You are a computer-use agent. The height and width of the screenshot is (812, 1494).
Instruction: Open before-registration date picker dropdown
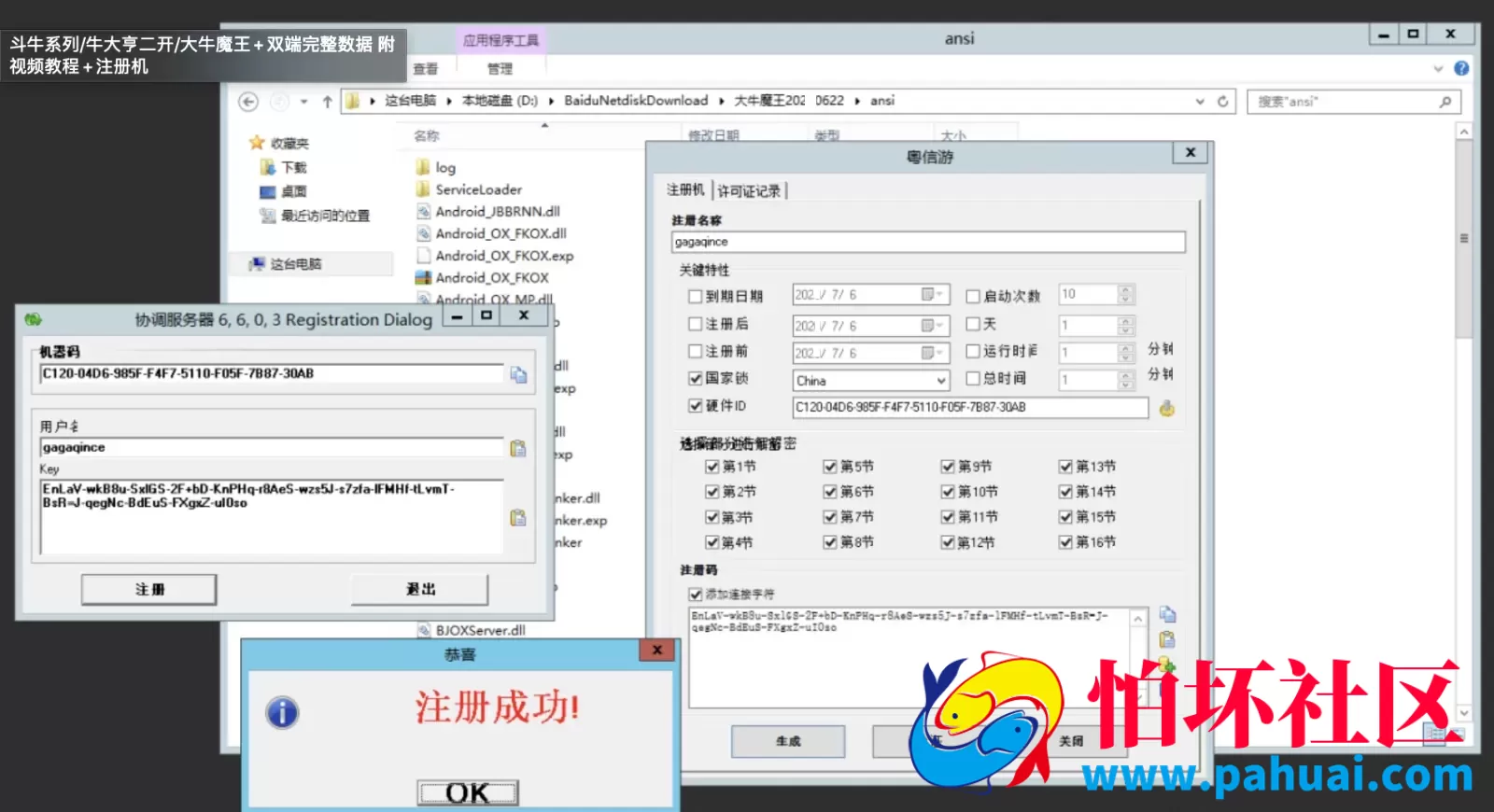pyautogui.click(x=932, y=353)
